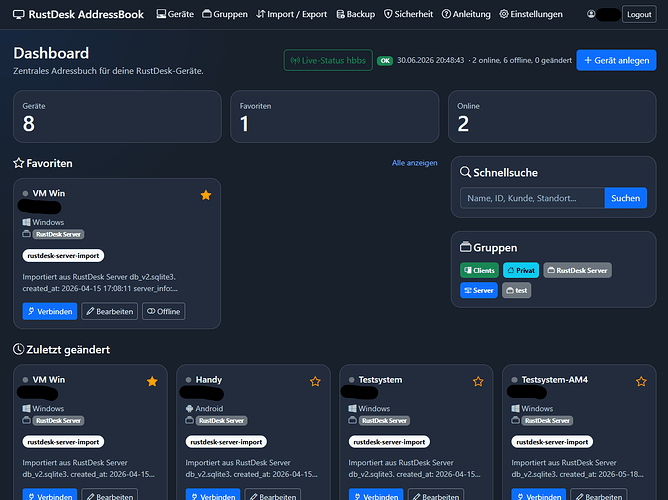
Task: Click the Handy device title
Action: click(209, 379)
